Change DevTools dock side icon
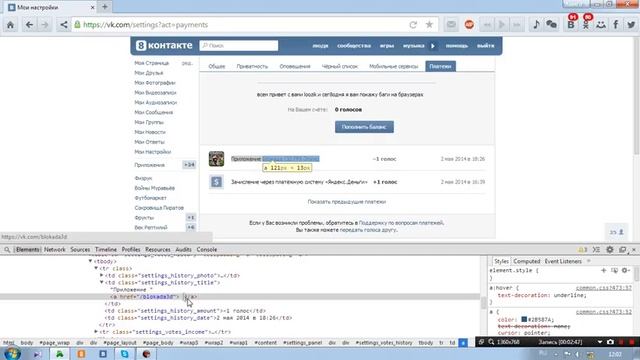640x360 pixels. 622,249
